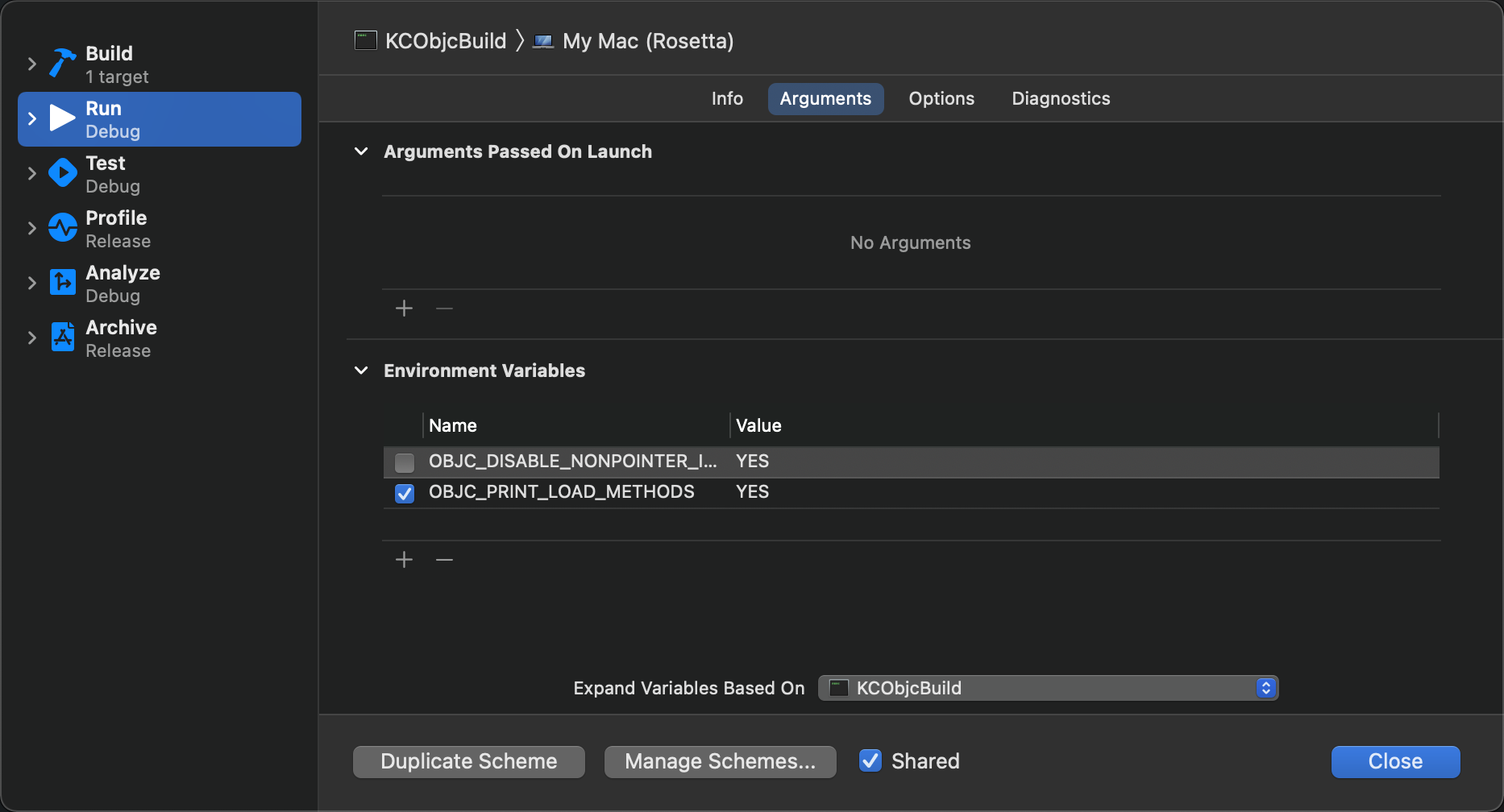Screen dimensions: 1504x812
Task: Expand the Run action chevron
Action: (31, 118)
